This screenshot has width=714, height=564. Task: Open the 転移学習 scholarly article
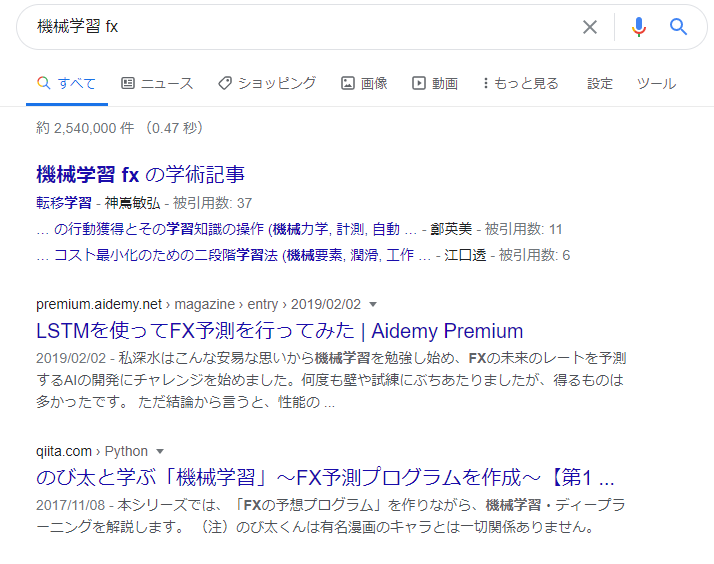pos(64,203)
